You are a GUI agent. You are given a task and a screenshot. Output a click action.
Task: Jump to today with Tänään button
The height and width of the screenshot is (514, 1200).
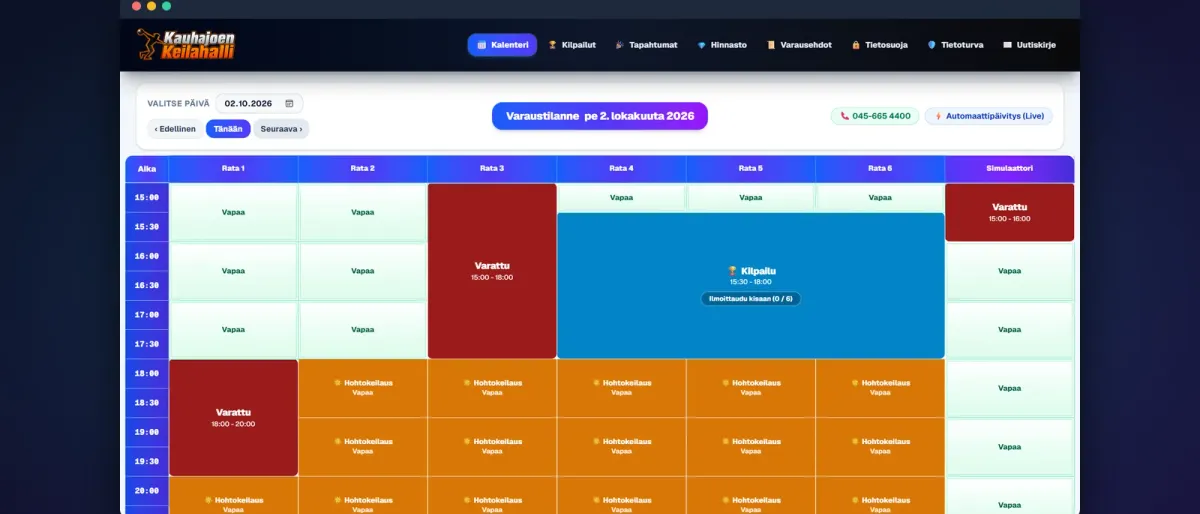(x=228, y=129)
